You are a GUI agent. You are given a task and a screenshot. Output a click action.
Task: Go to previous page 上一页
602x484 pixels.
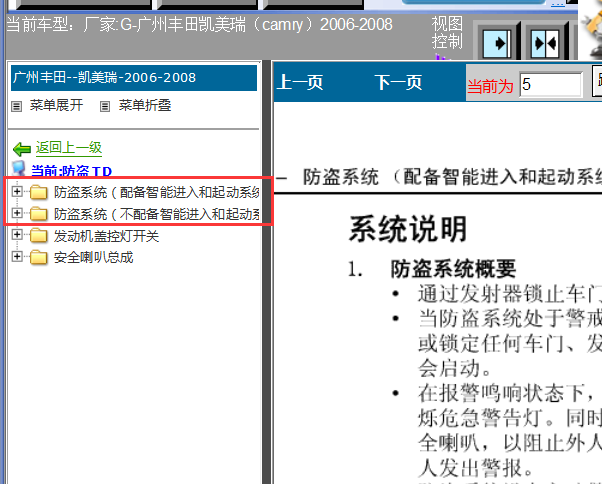300,83
